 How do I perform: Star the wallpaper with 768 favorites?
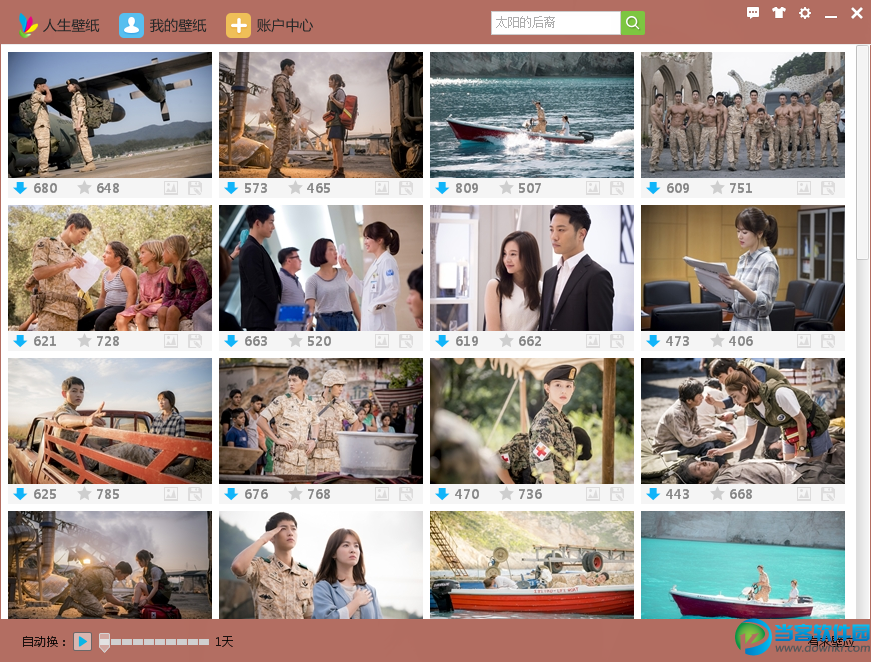click(x=295, y=493)
